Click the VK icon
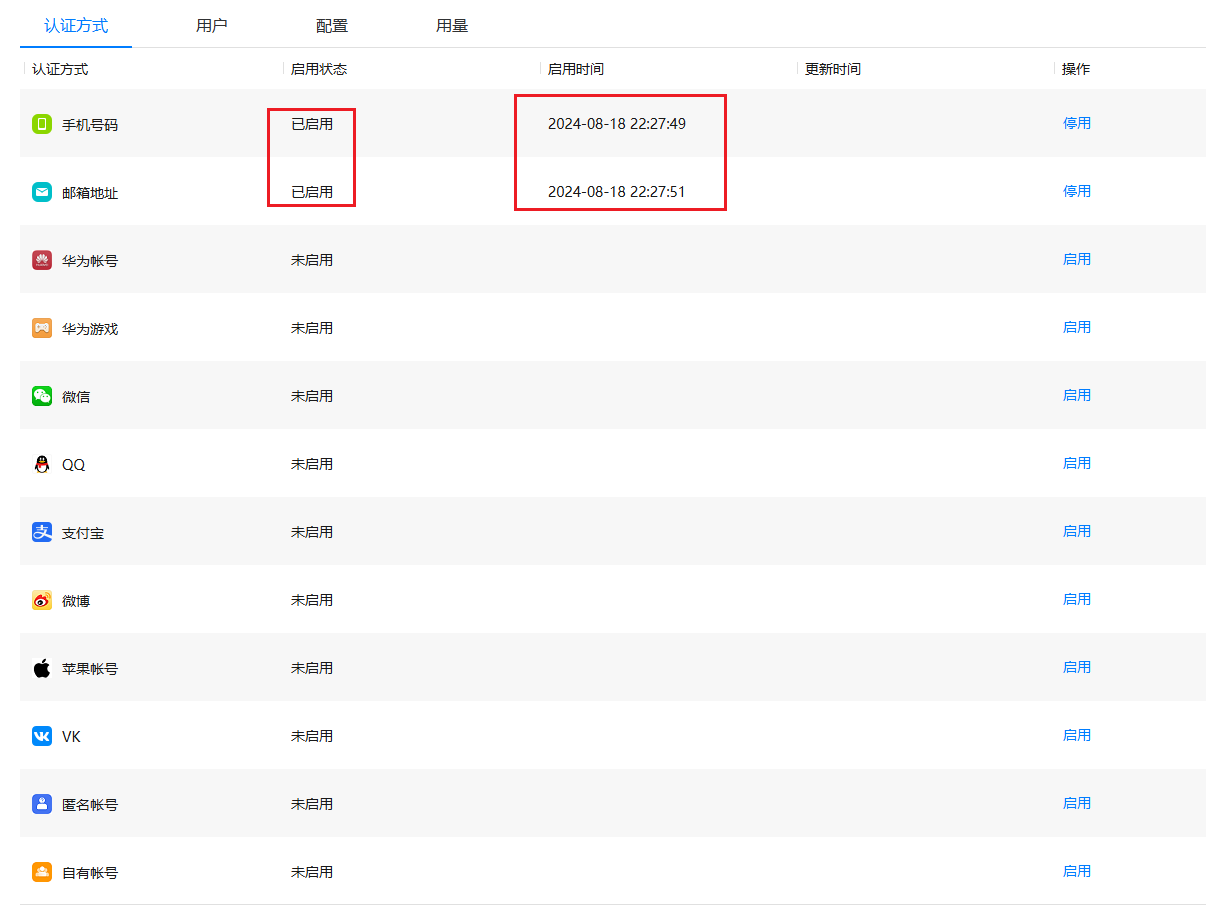This screenshot has width=1206, height=922. (x=41, y=735)
